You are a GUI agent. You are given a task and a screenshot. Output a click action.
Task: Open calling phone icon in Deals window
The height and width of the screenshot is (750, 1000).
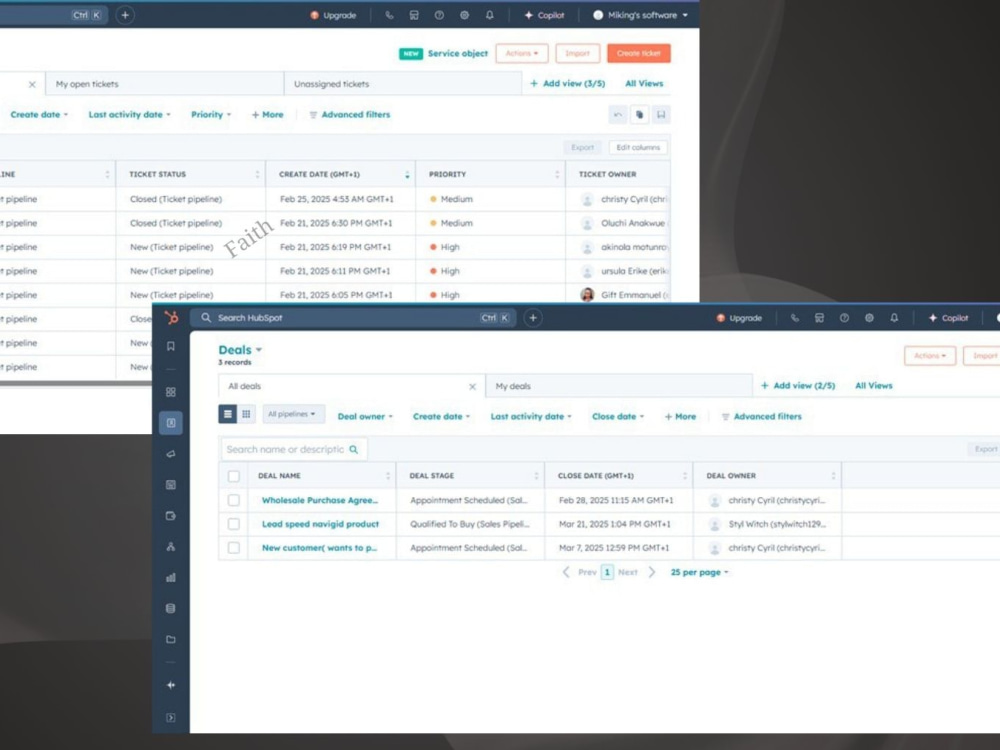(795, 318)
